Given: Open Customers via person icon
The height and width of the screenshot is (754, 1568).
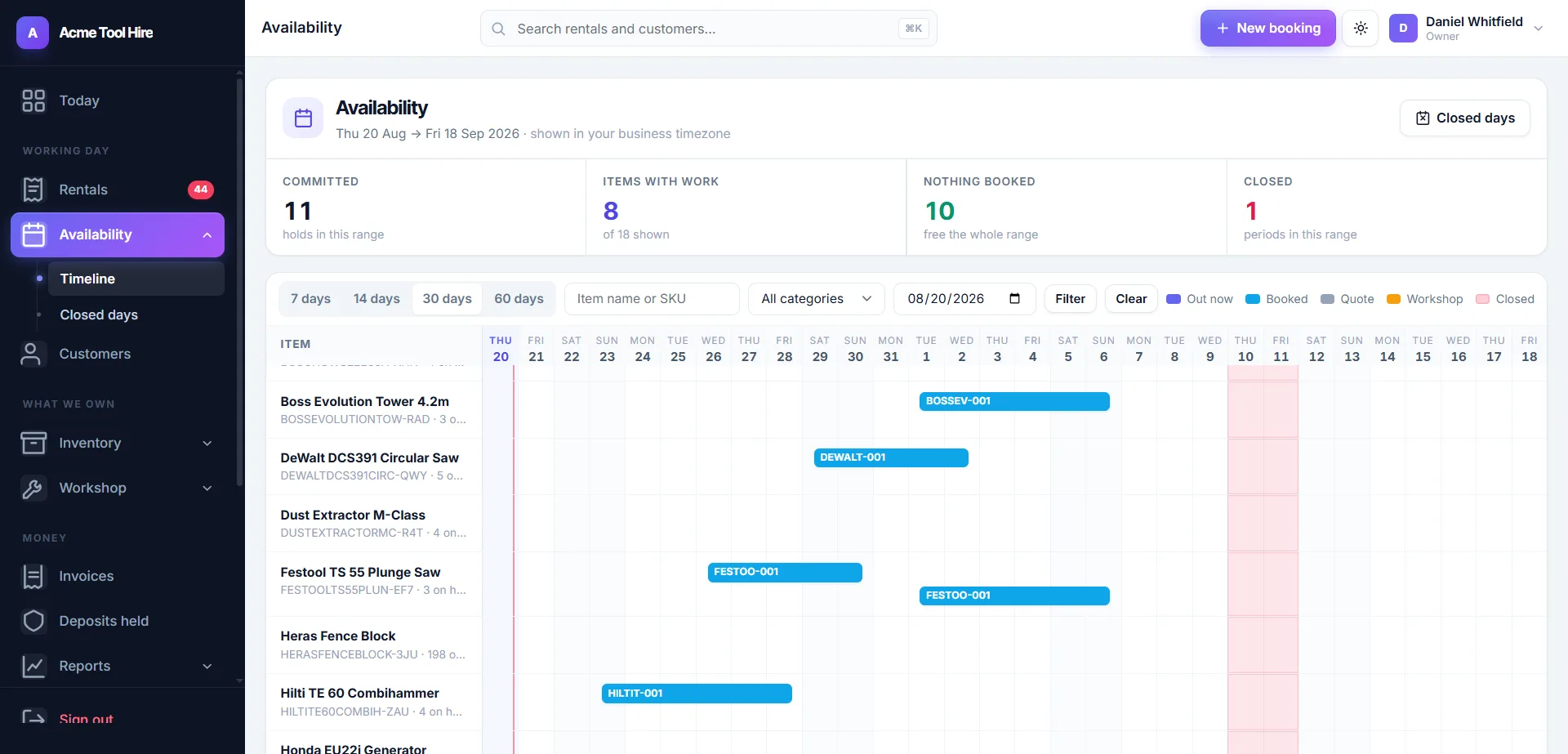Looking at the screenshot, I should point(33,354).
